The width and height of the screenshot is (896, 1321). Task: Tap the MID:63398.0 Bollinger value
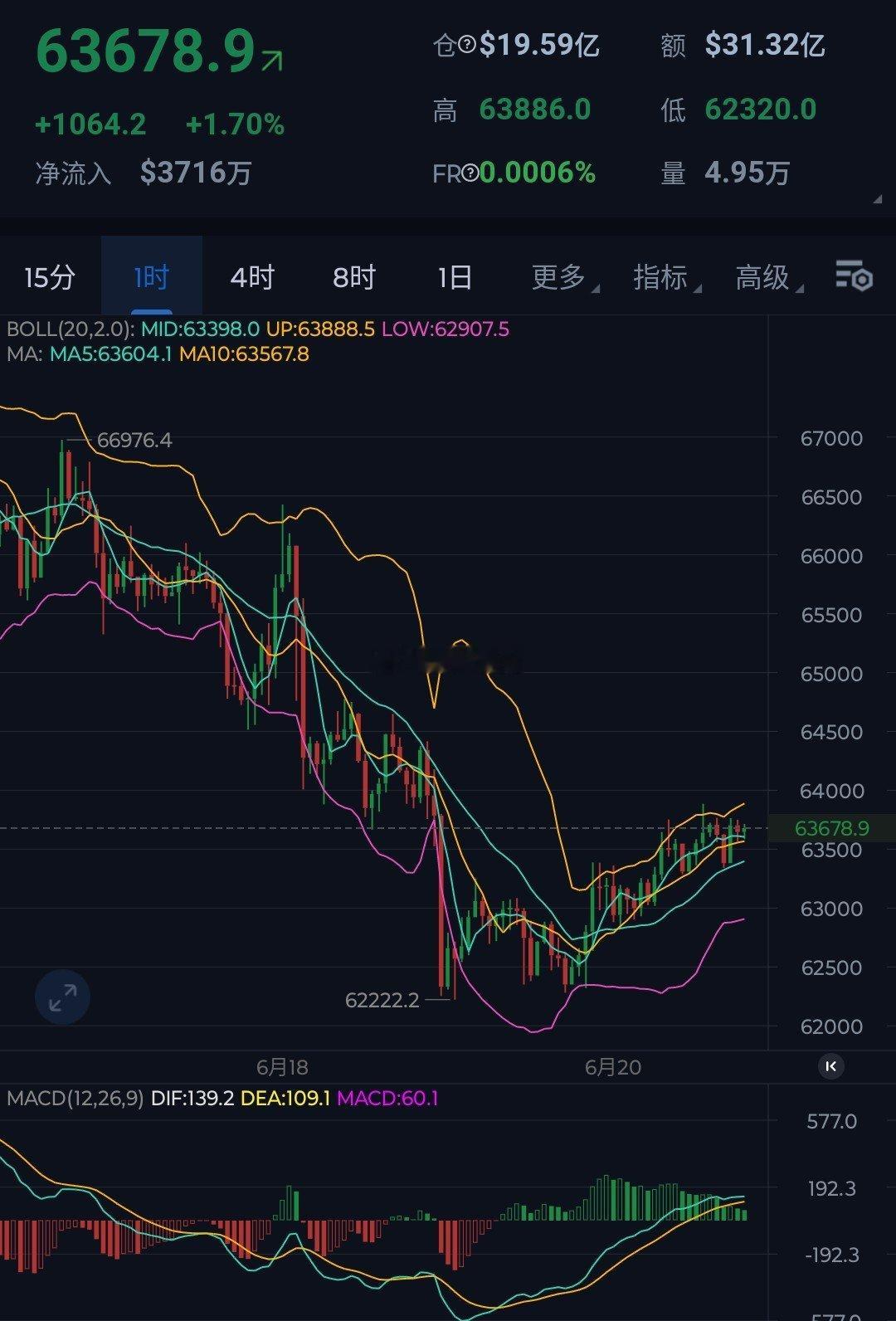pyautogui.click(x=200, y=329)
